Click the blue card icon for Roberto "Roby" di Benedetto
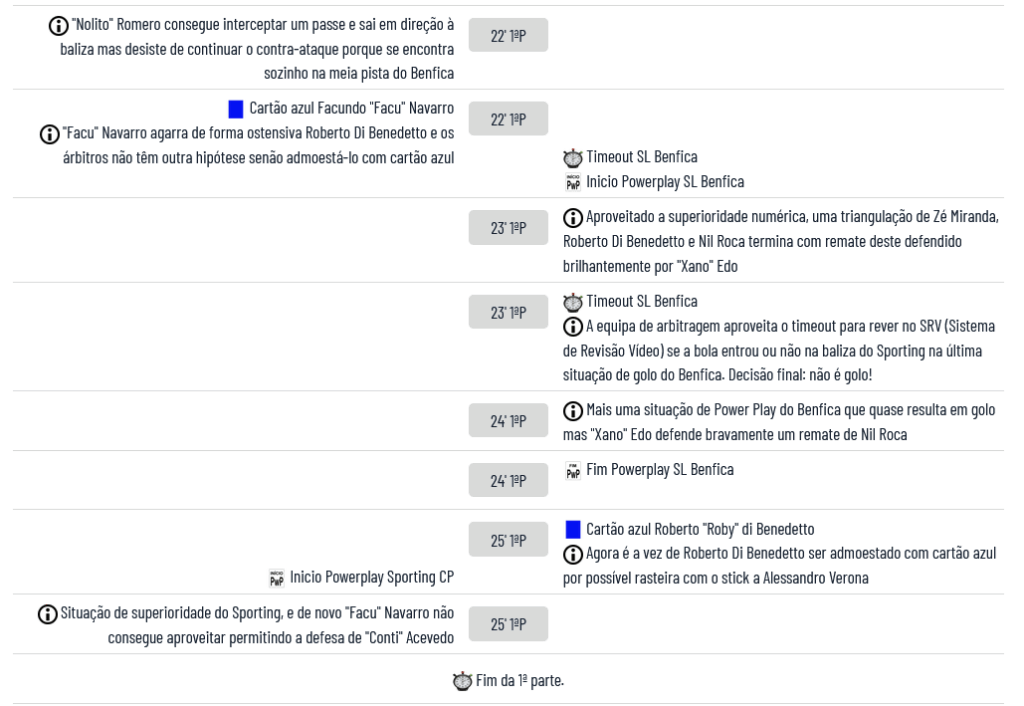 click(572, 529)
